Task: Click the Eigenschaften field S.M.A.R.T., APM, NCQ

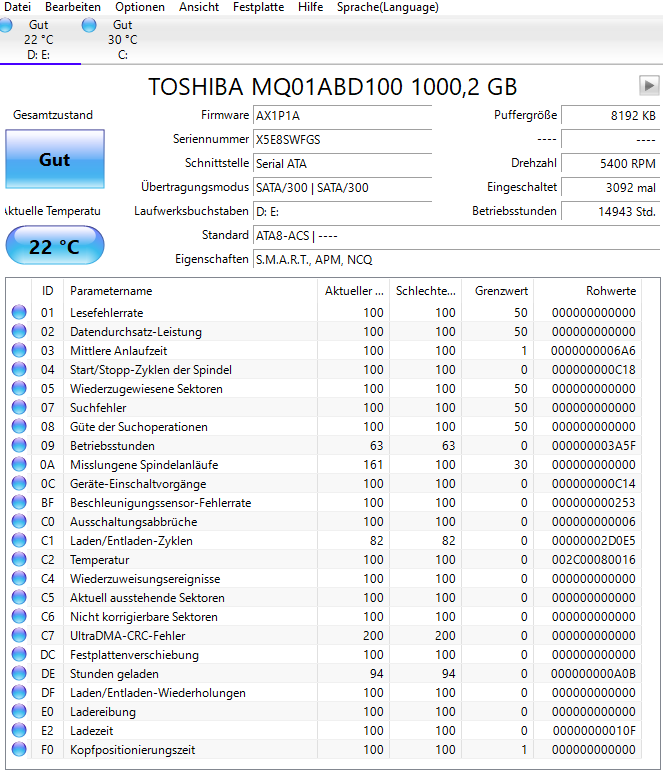Action: [x=457, y=260]
